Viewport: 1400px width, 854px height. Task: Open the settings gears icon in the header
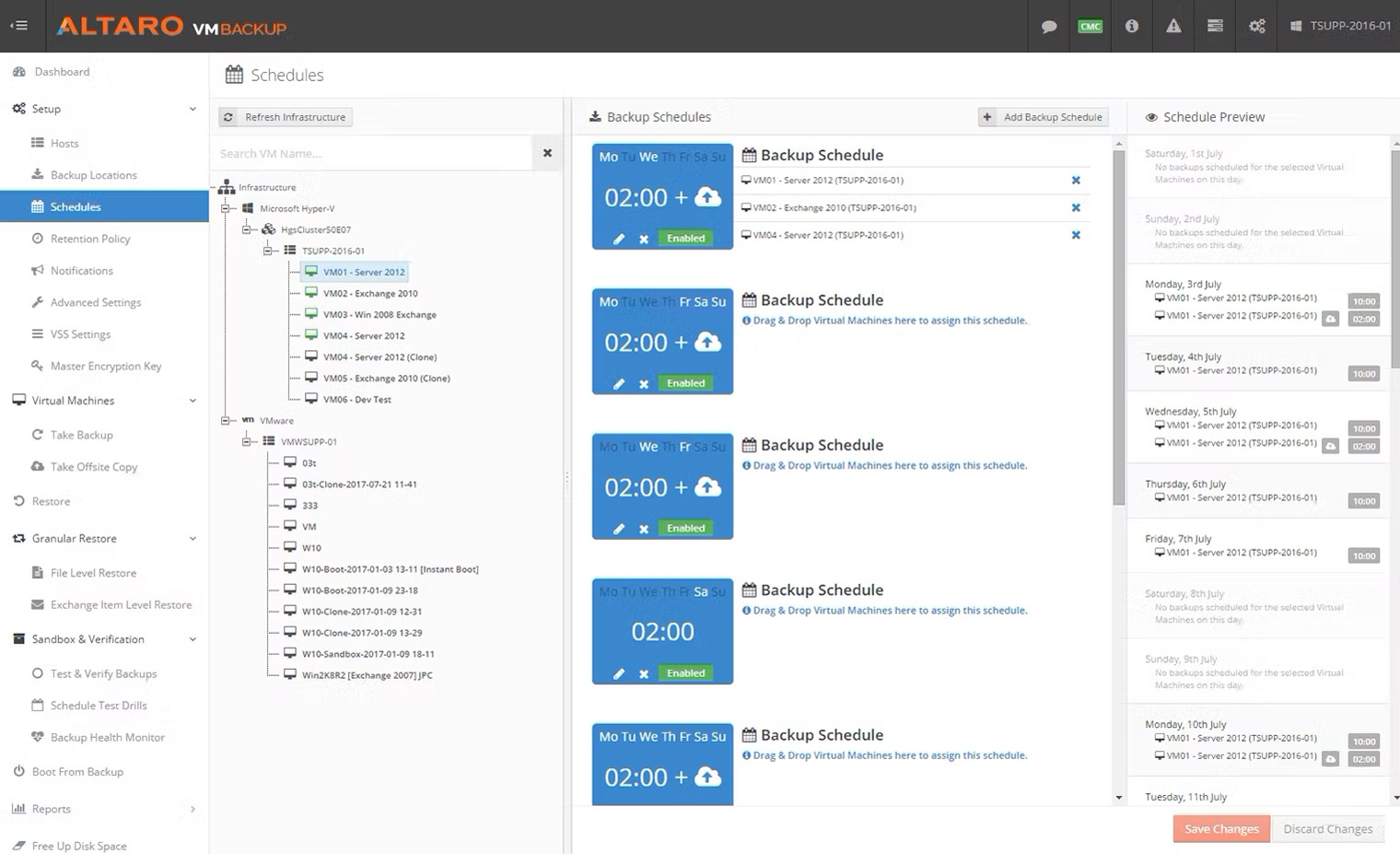[1257, 26]
